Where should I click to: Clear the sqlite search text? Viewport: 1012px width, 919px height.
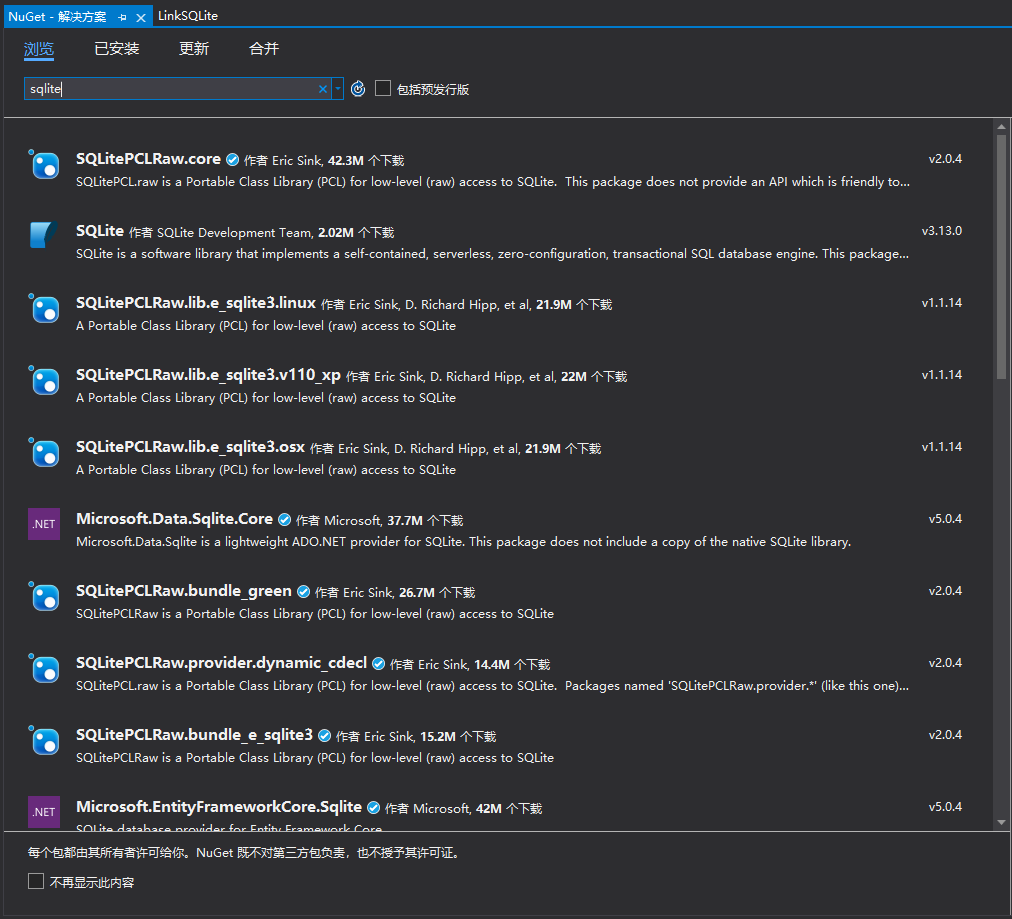pyautogui.click(x=322, y=88)
